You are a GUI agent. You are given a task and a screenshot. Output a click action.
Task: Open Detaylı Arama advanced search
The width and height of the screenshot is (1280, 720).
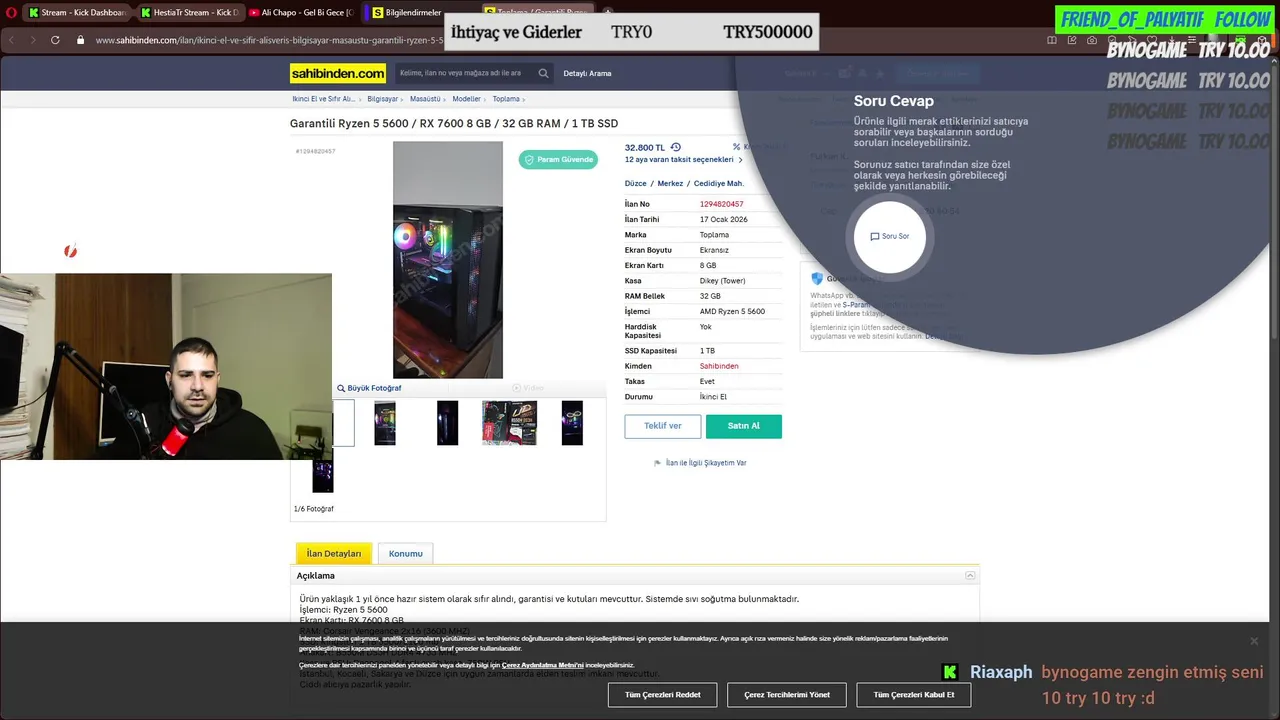(587, 73)
